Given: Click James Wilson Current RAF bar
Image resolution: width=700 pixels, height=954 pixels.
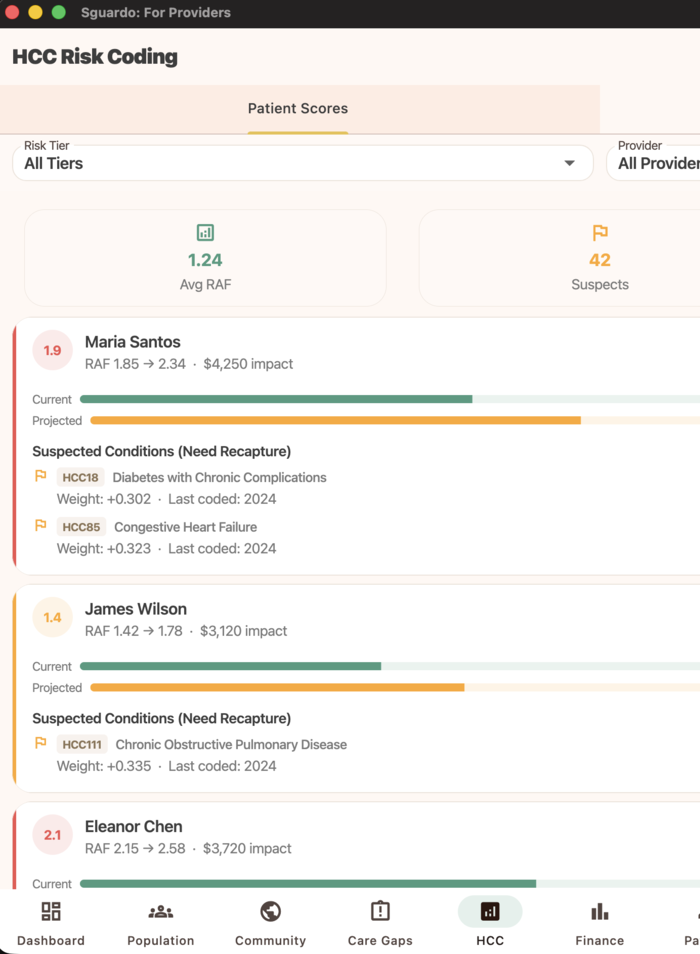Looking at the screenshot, I should pyautogui.click(x=390, y=666).
